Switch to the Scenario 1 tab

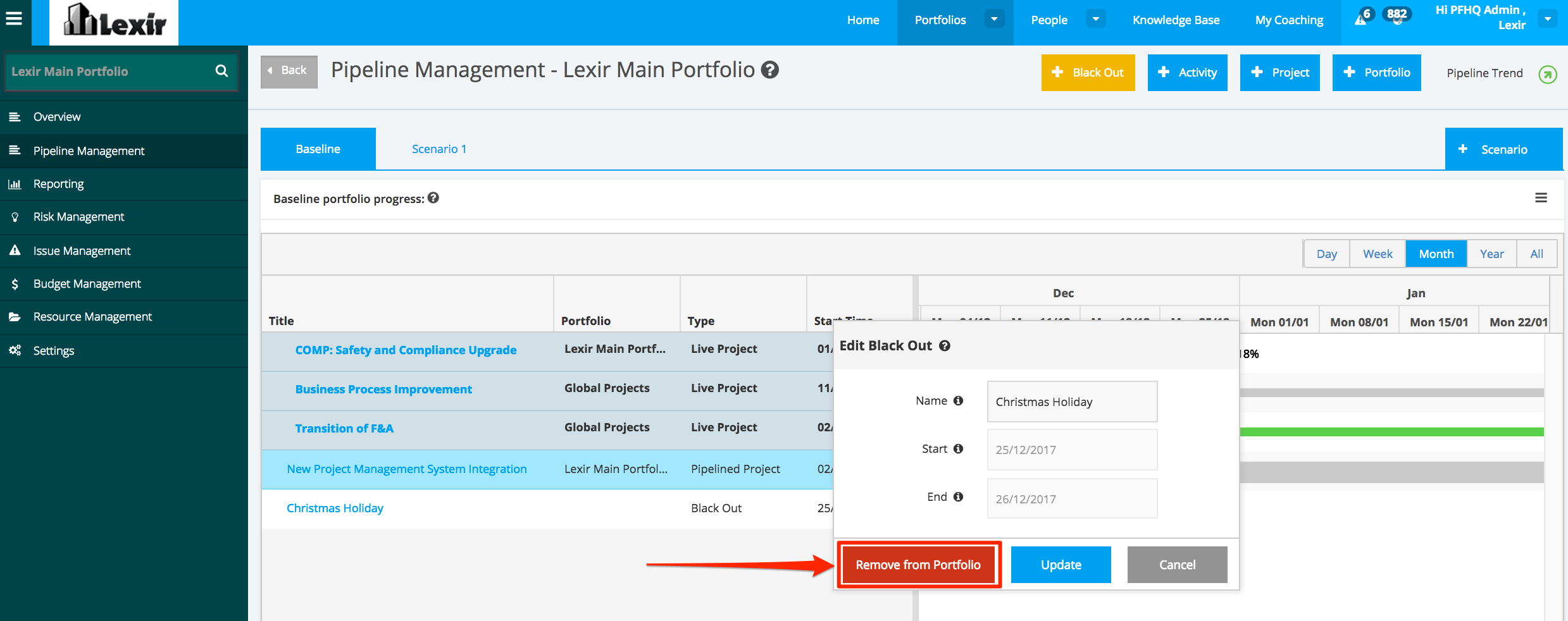point(439,149)
